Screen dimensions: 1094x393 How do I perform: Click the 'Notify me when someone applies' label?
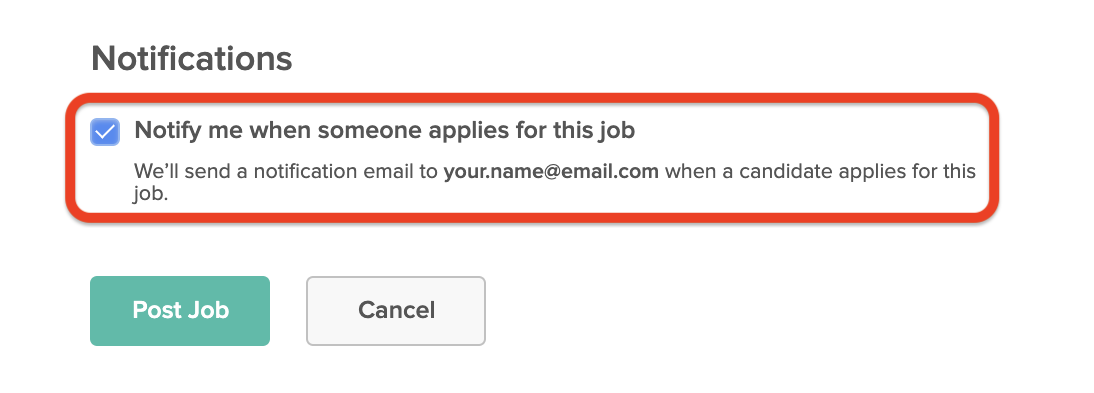point(384,131)
